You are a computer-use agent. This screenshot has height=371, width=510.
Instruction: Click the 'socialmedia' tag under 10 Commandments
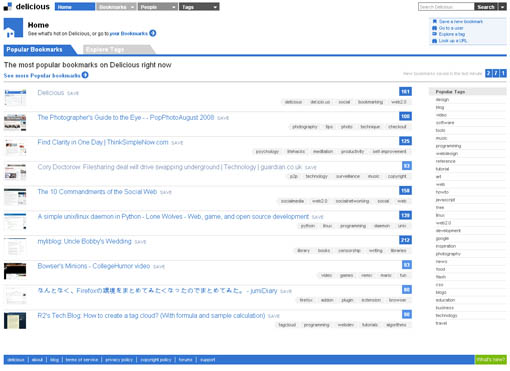coord(292,201)
